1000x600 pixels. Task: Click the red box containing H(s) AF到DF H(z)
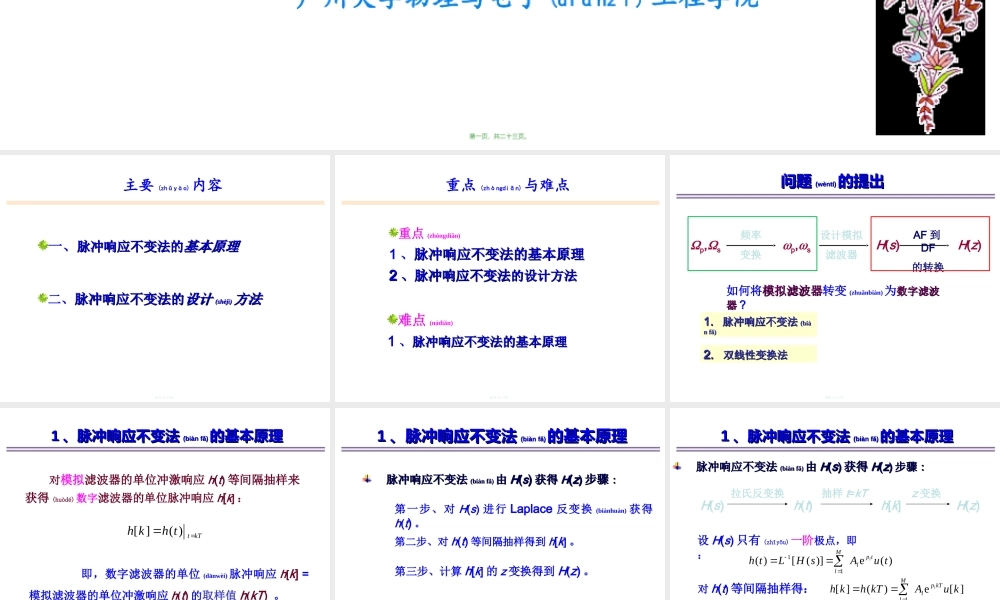928,244
